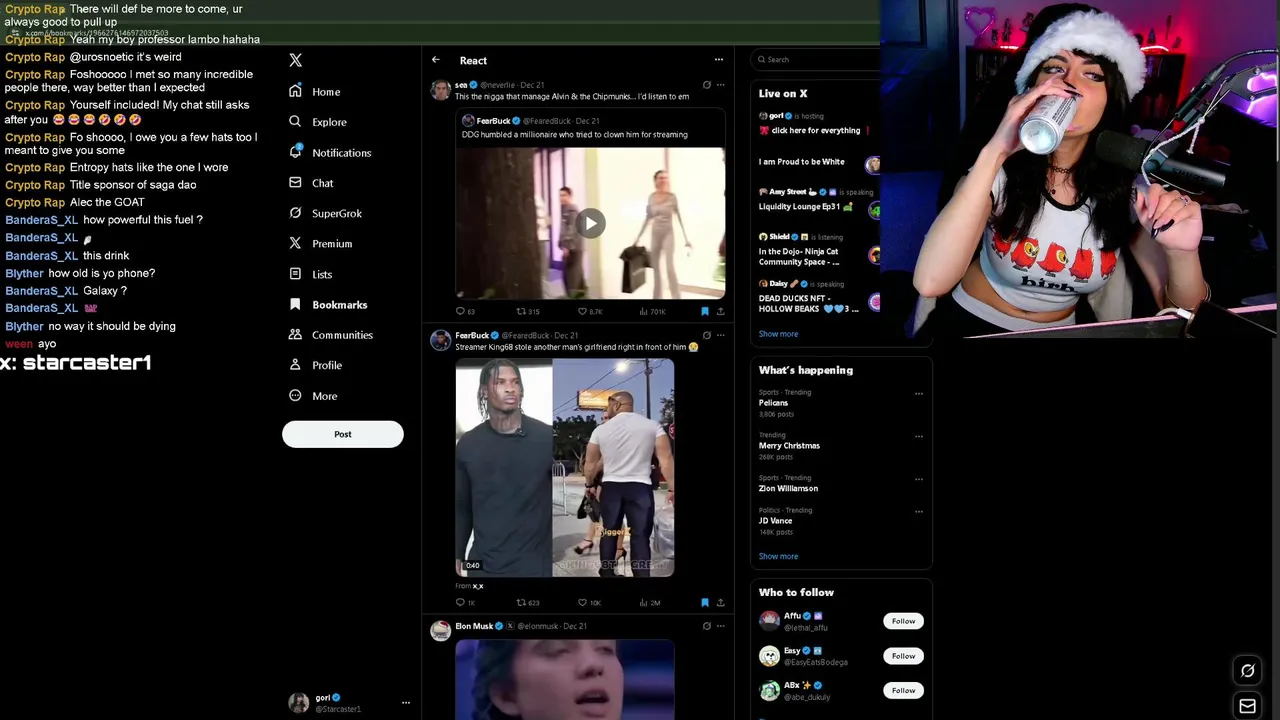
Task: Reply to sen's post with 63 replies
Action: 465,311
